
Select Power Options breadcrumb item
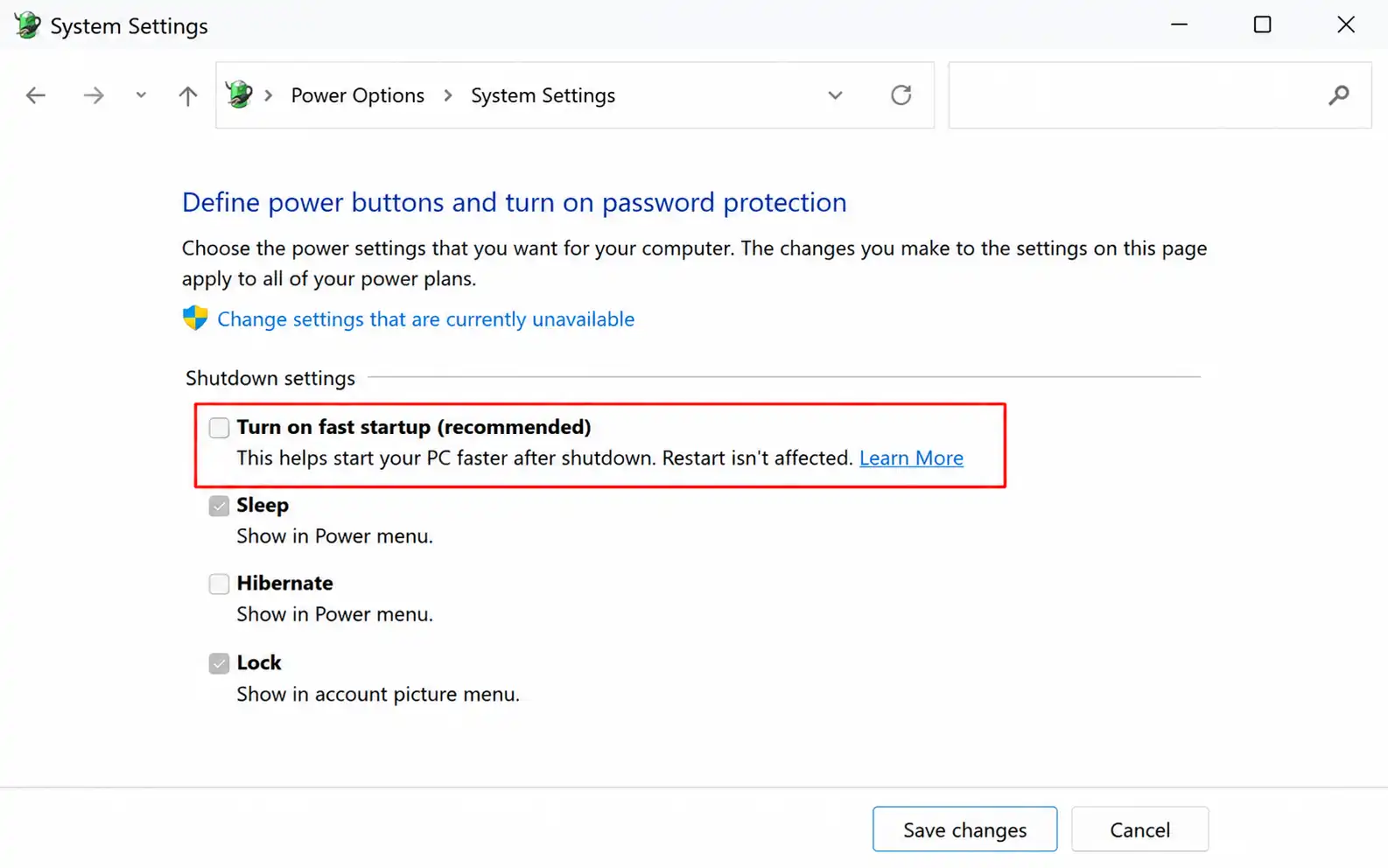pos(358,95)
